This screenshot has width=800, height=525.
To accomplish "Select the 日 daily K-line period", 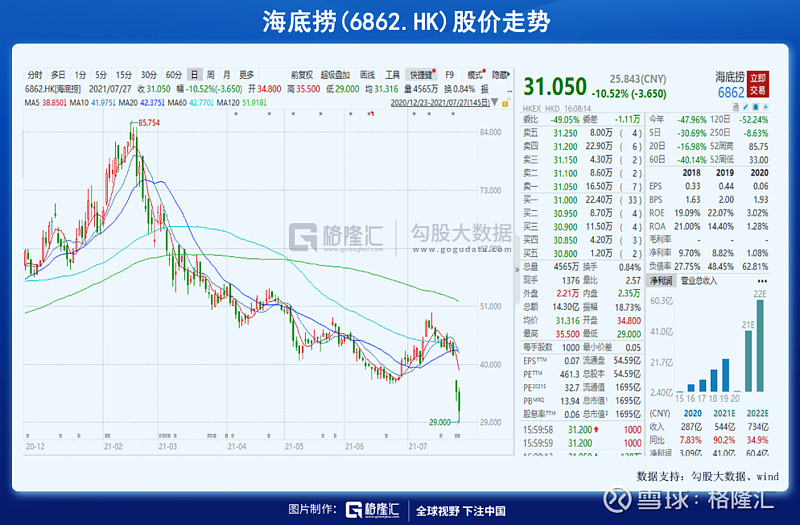I will pyautogui.click(x=194, y=75).
